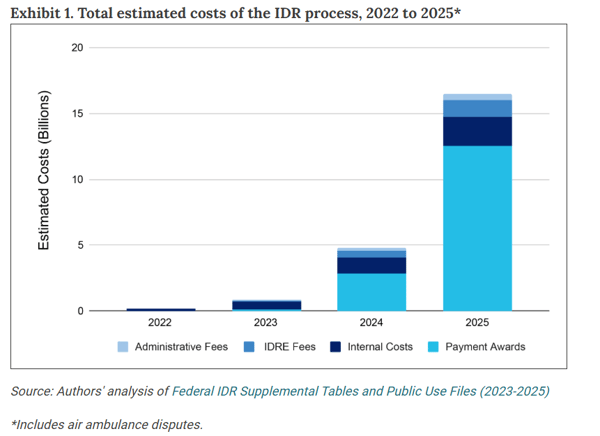
Task: Click the 2024 x-axis label
Action: (x=371, y=322)
